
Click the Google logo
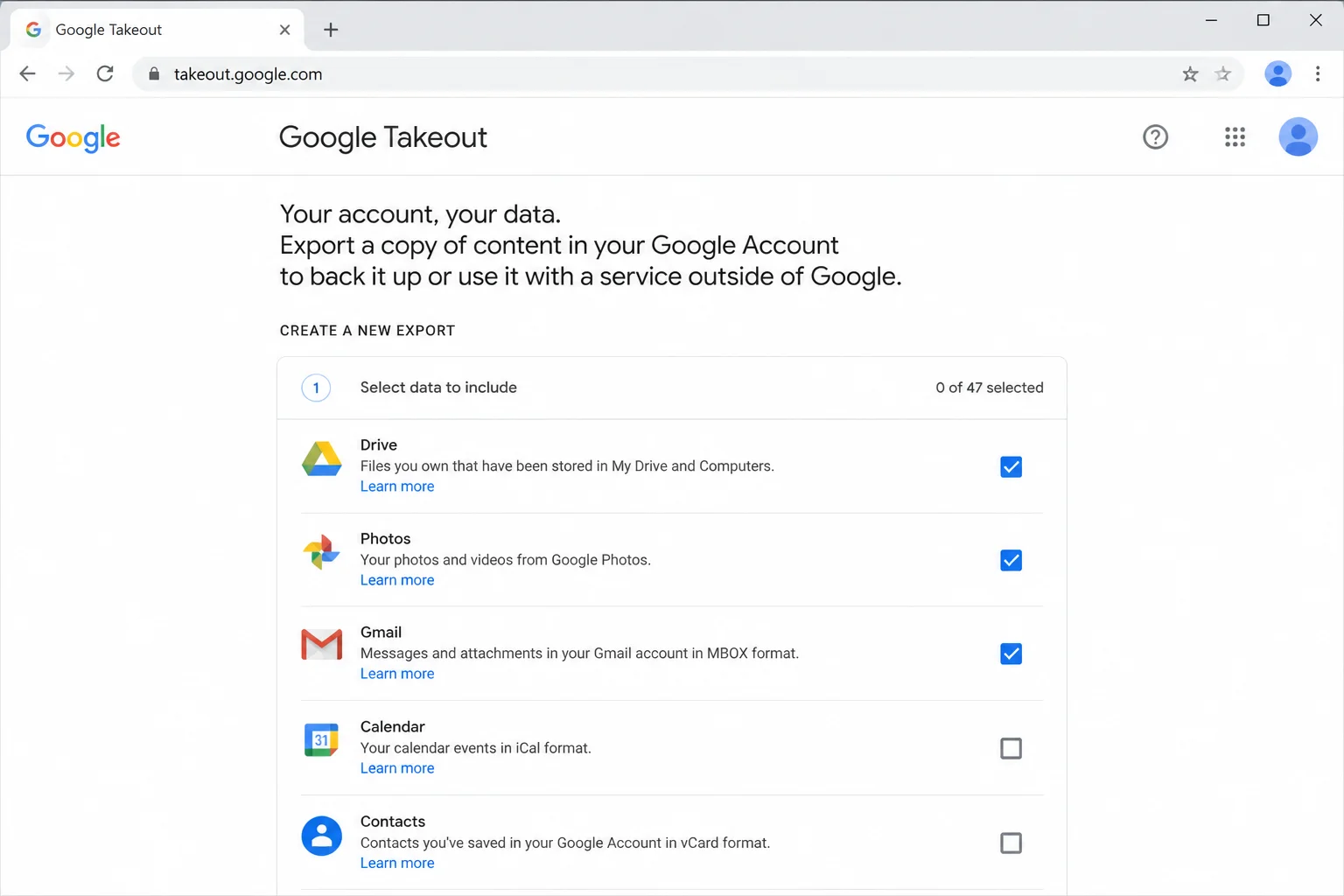(73, 137)
